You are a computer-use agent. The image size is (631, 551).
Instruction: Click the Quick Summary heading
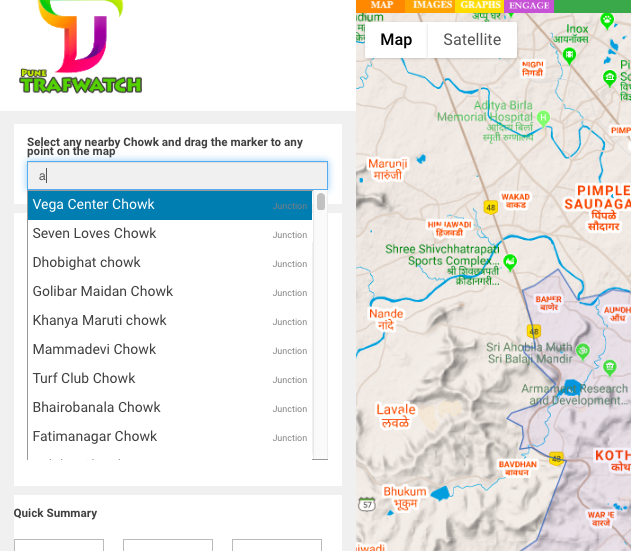click(55, 513)
